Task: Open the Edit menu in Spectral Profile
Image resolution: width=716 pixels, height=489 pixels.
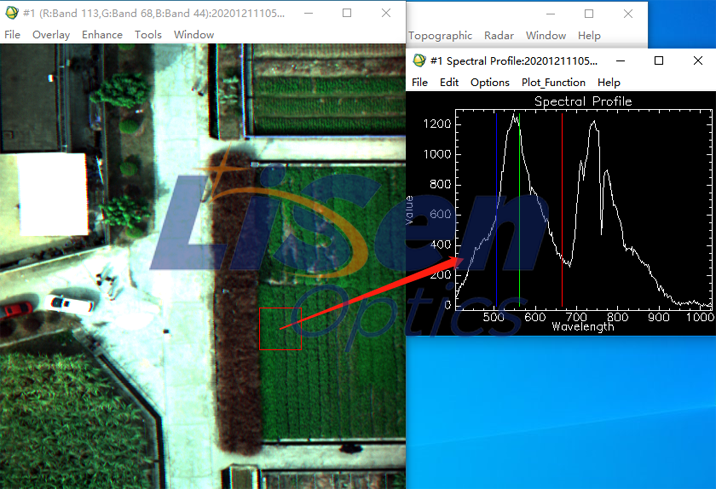Action: click(449, 82)
